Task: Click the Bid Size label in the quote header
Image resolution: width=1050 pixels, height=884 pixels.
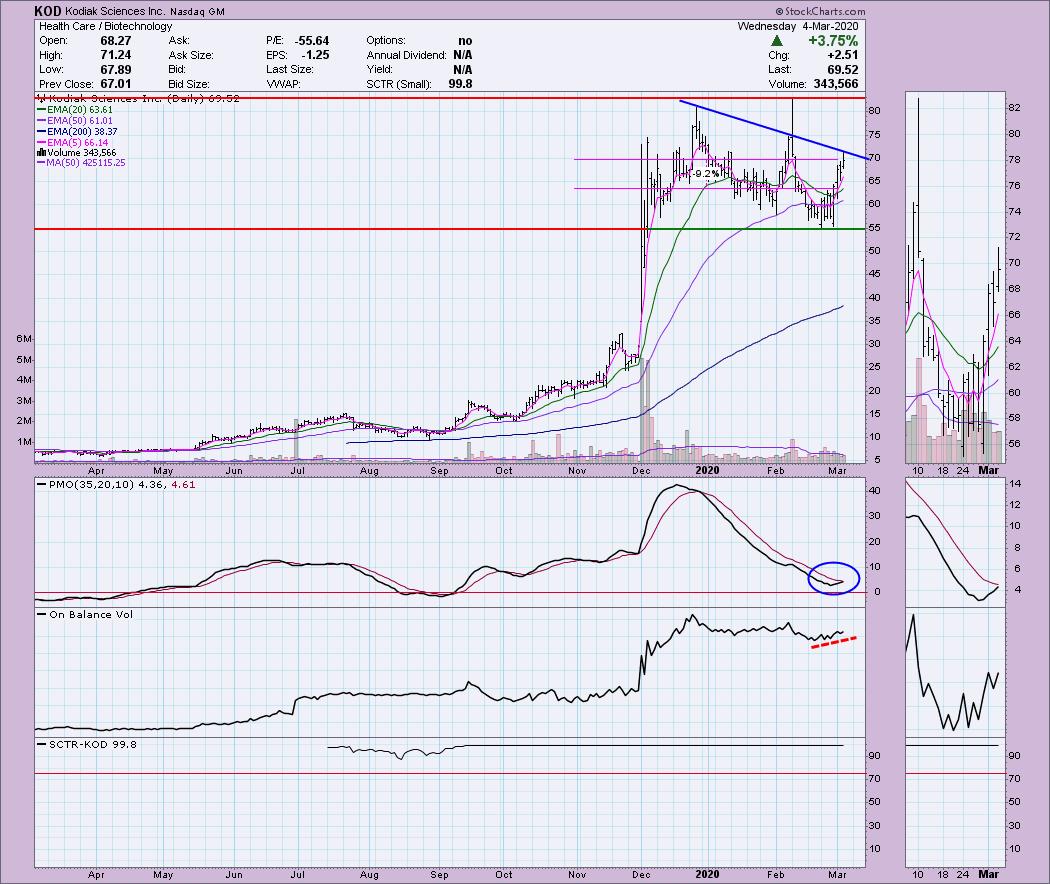Action: click(189, 84)
